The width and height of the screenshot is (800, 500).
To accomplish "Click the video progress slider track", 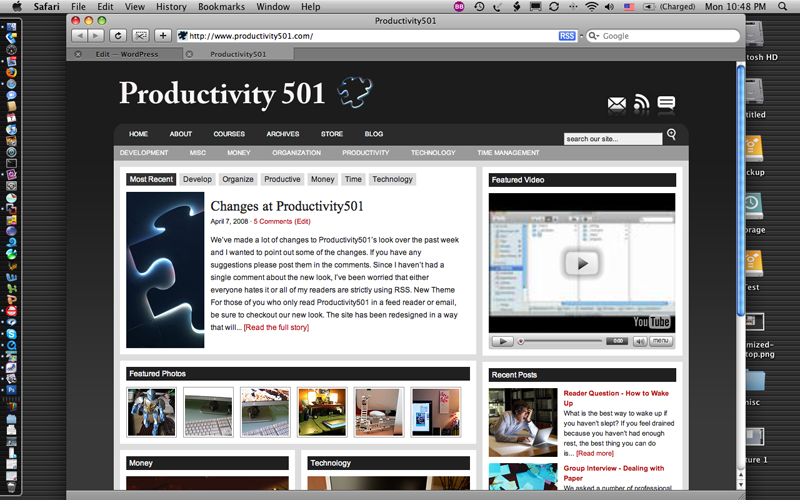I will pos(561,341).
